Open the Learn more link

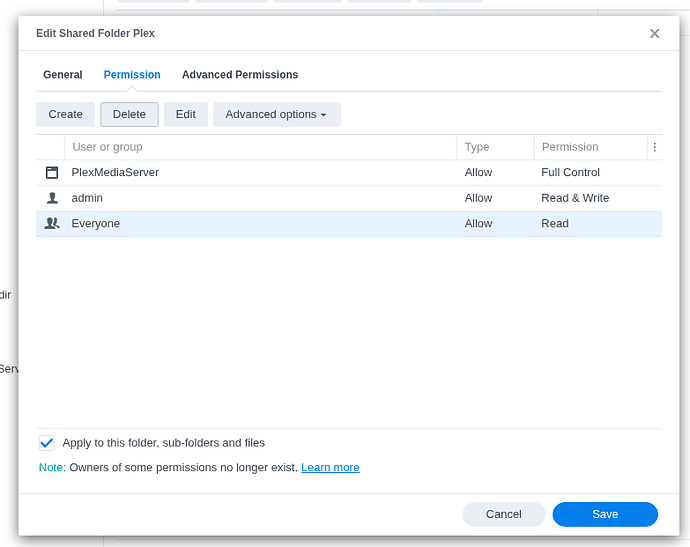[x=330, y=467]
